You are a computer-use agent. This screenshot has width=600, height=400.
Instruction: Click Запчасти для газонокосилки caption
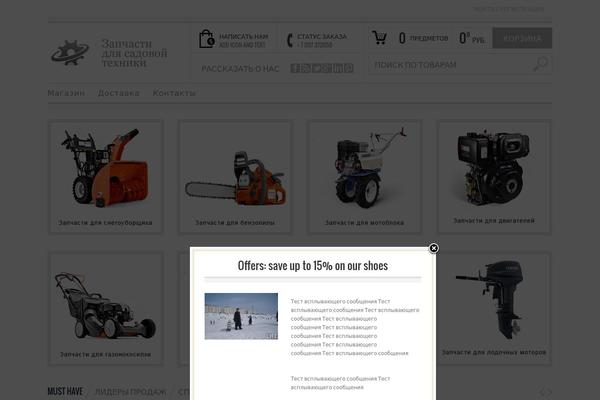(x=105, y=354)
